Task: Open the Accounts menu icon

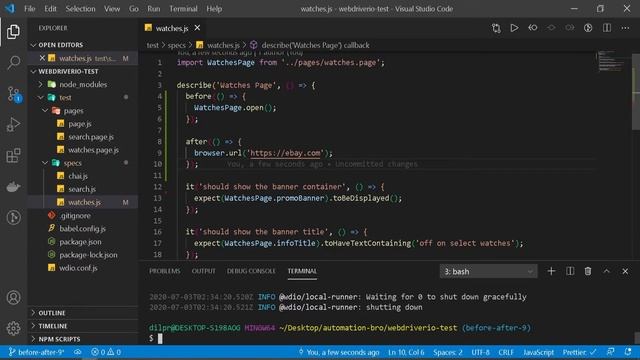Action: coord(13,297)
